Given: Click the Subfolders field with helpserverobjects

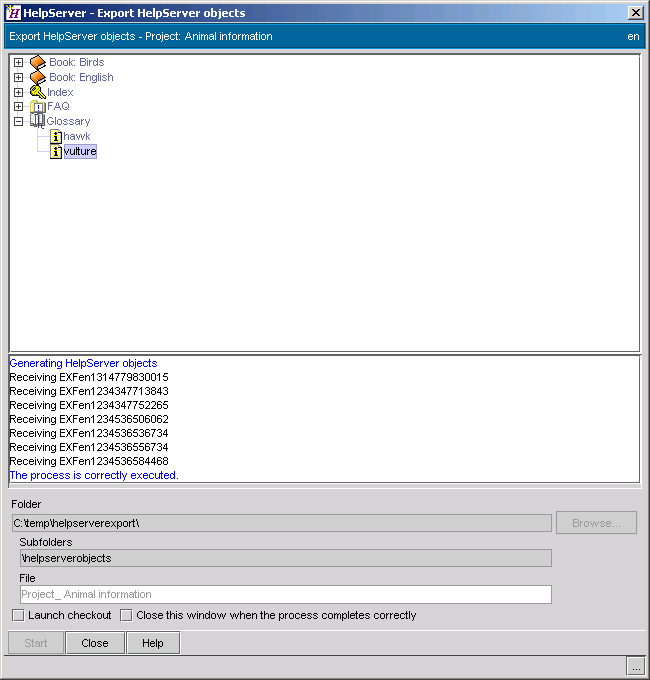Looking at the screenshot, I should tap(286, 558).
